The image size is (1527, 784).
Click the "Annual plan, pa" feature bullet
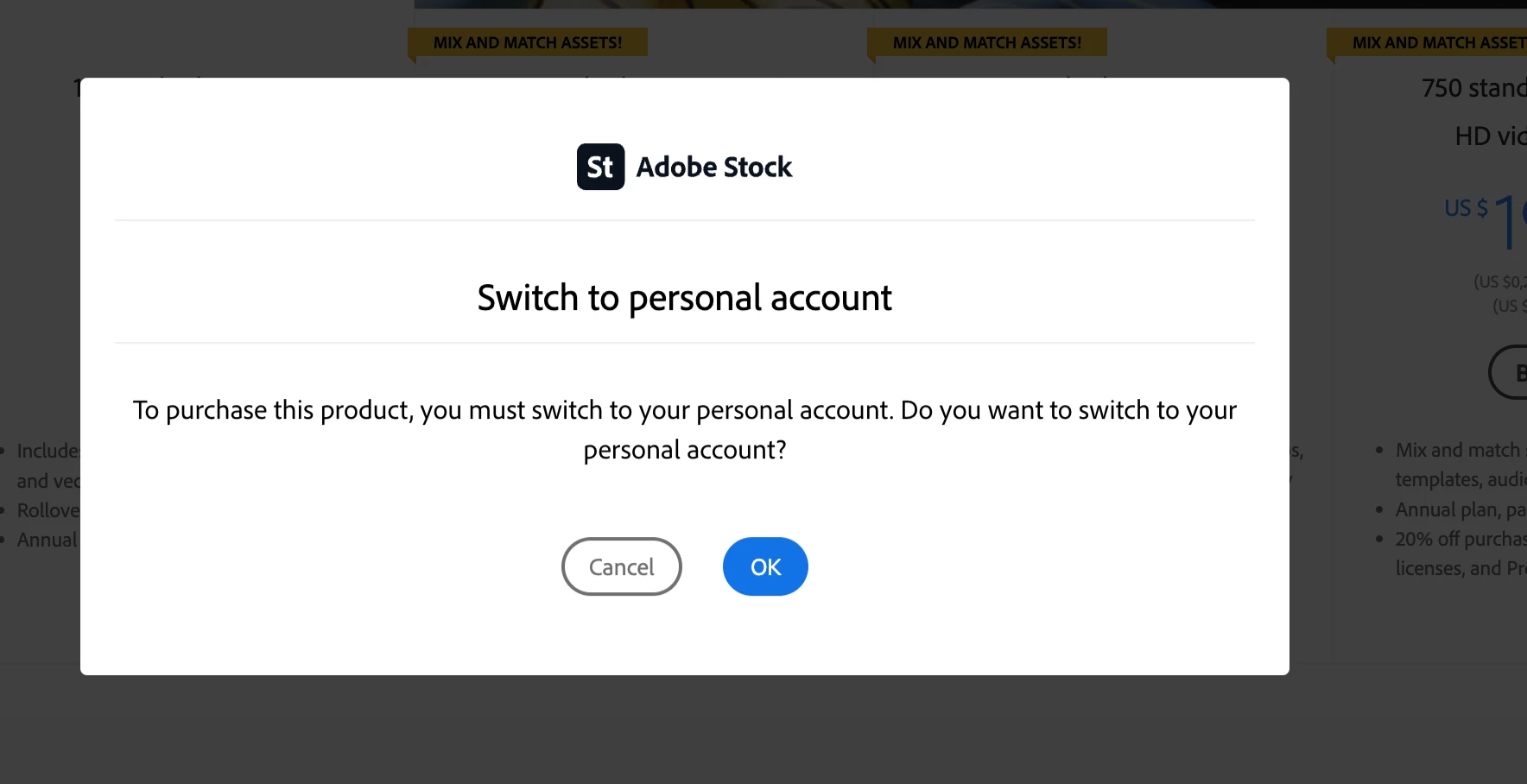coord(1460,509)
